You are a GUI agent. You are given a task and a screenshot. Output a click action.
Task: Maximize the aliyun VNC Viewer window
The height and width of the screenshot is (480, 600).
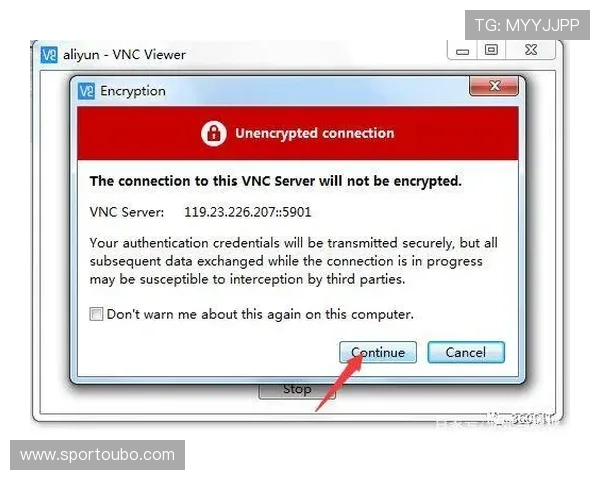point(491,50)
